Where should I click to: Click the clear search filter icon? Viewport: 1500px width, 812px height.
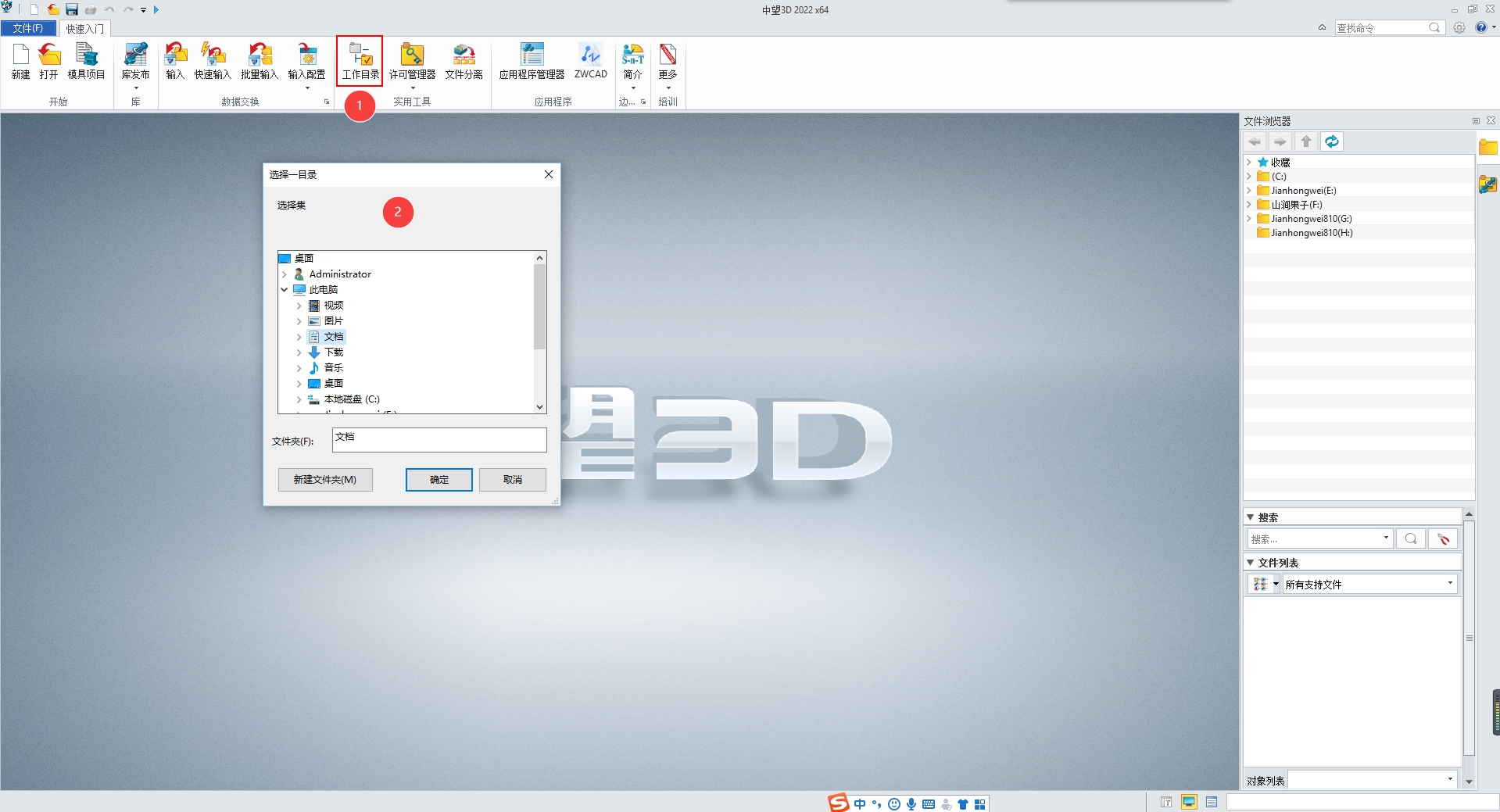pyautogui.click(x=1443, y=538)
